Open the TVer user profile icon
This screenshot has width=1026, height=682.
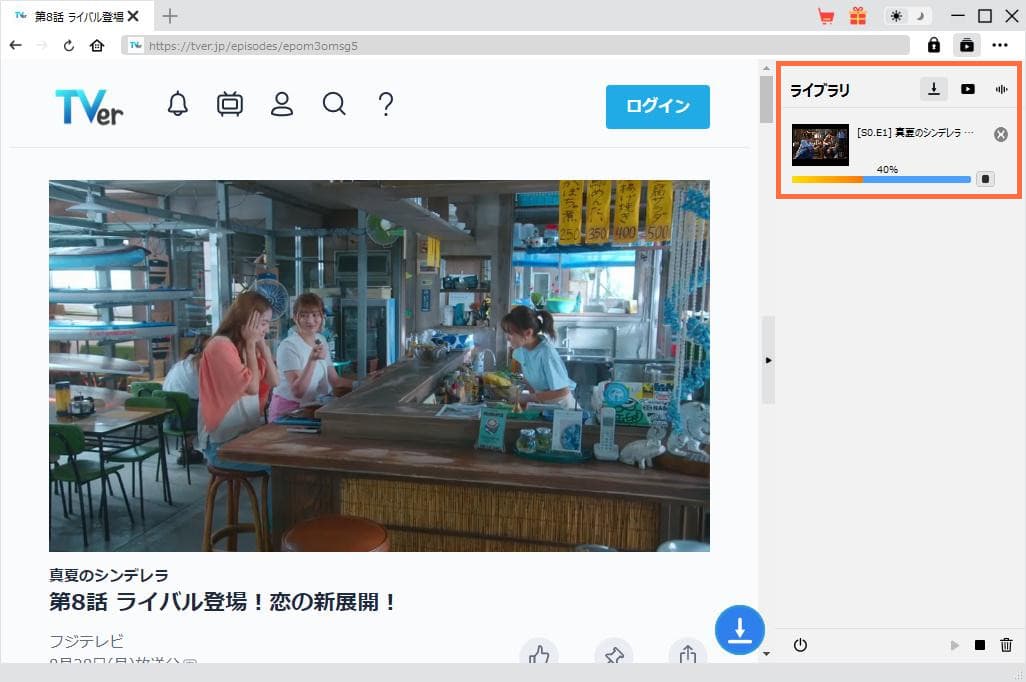[x=282, y=104]
